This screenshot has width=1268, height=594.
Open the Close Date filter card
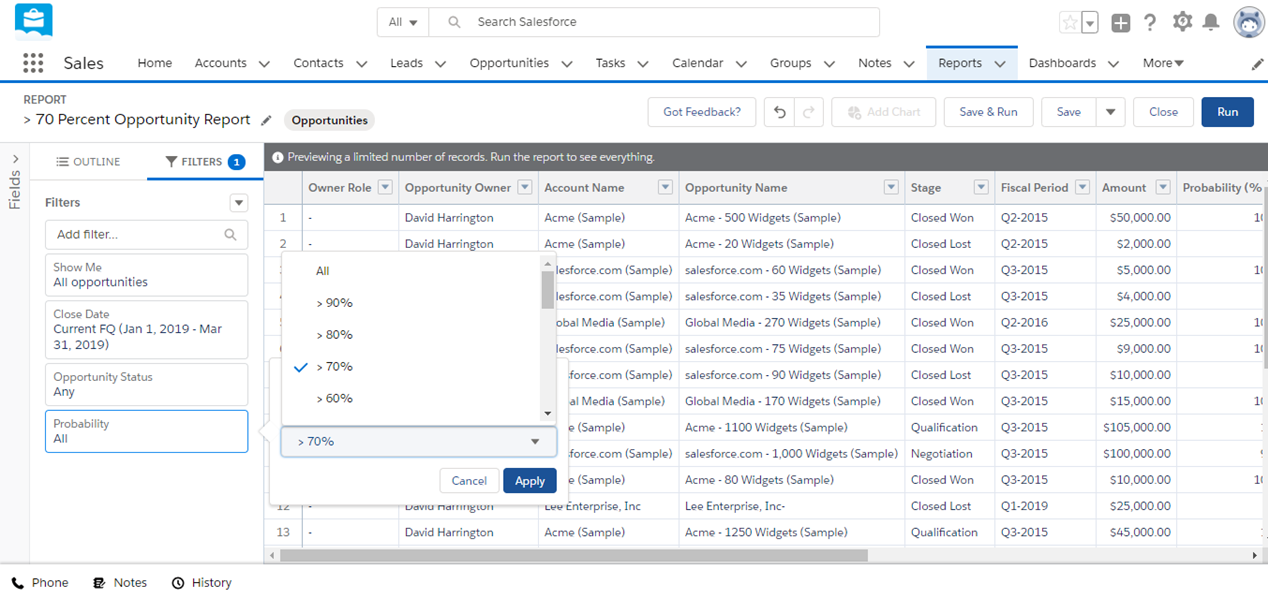146,329
